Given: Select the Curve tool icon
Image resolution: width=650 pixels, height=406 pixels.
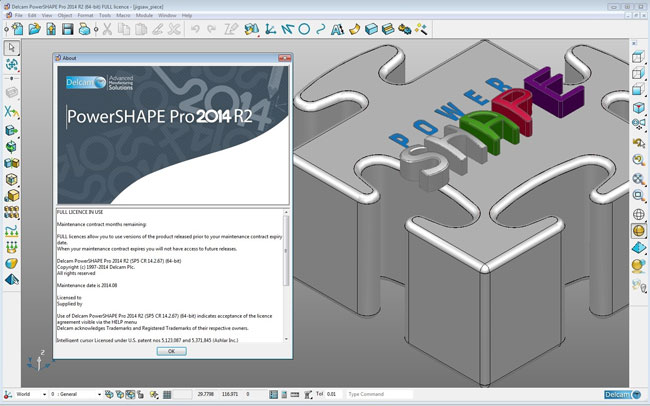Looking at the screenshot, I should point(321,29).
